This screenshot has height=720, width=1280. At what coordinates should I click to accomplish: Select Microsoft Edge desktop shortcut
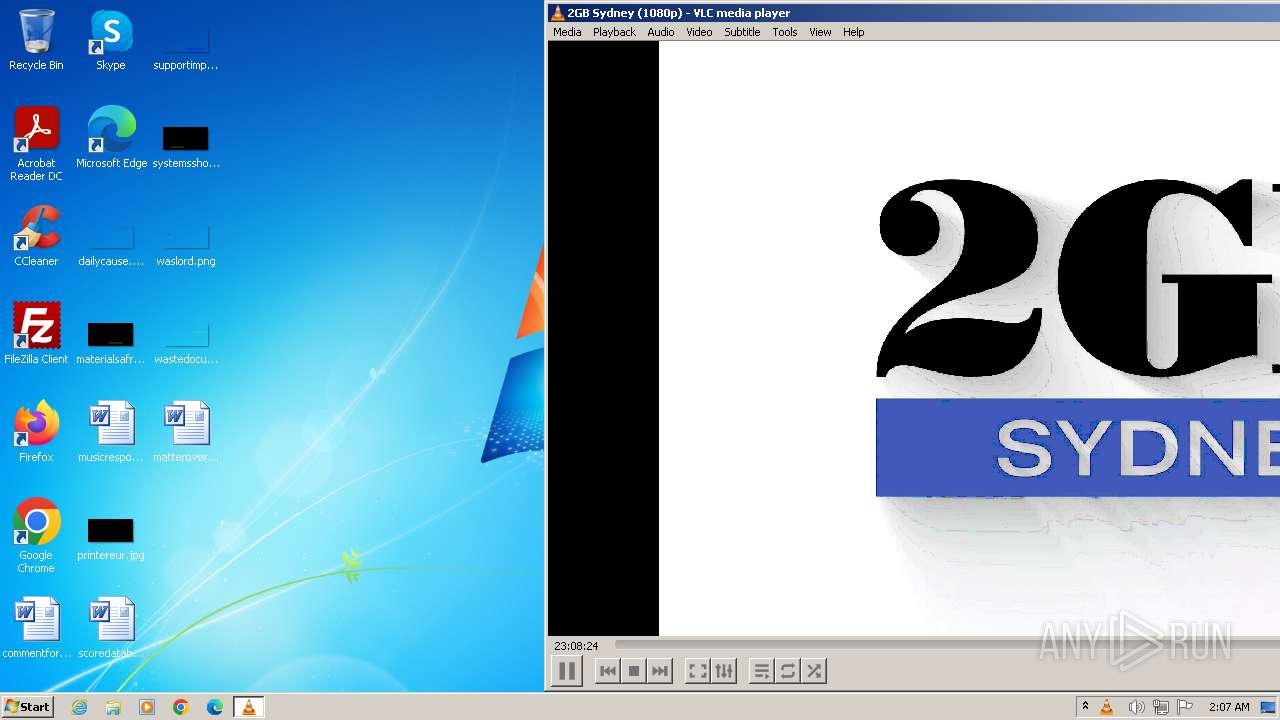click(111, 138)
